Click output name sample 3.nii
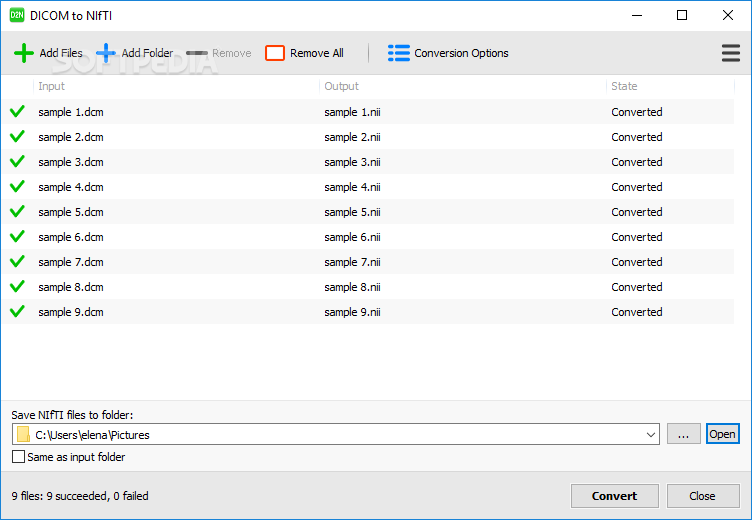Image resolution: width=752 pixels, height=520 pixels. (x=352, y=162)
